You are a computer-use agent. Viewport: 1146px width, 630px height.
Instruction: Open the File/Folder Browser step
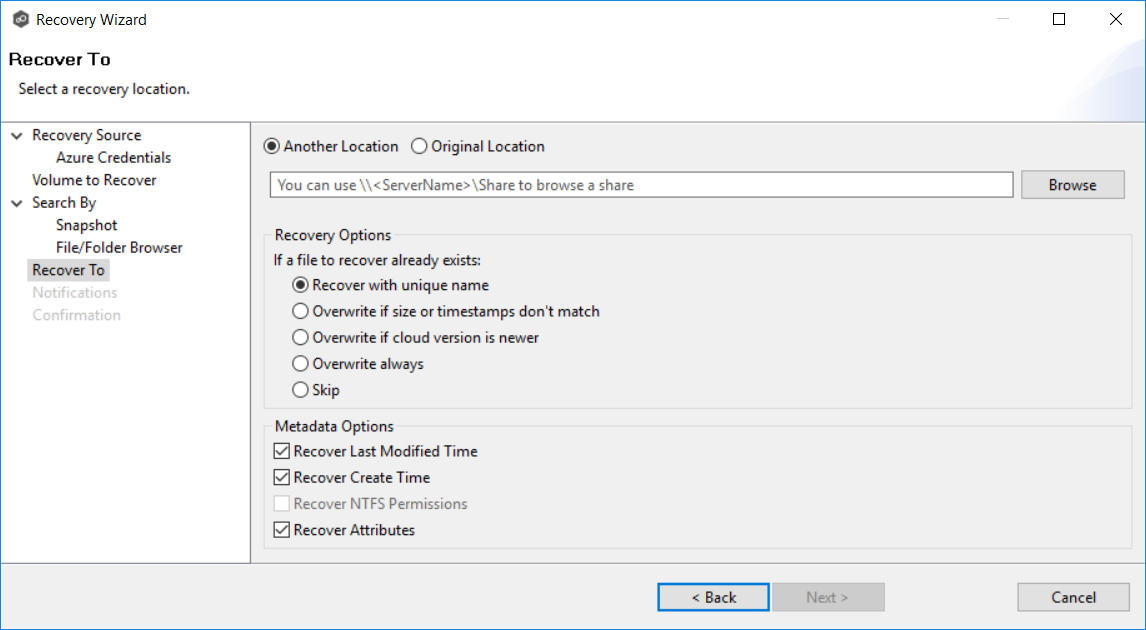pyautogui.click(x=119, y=248)
